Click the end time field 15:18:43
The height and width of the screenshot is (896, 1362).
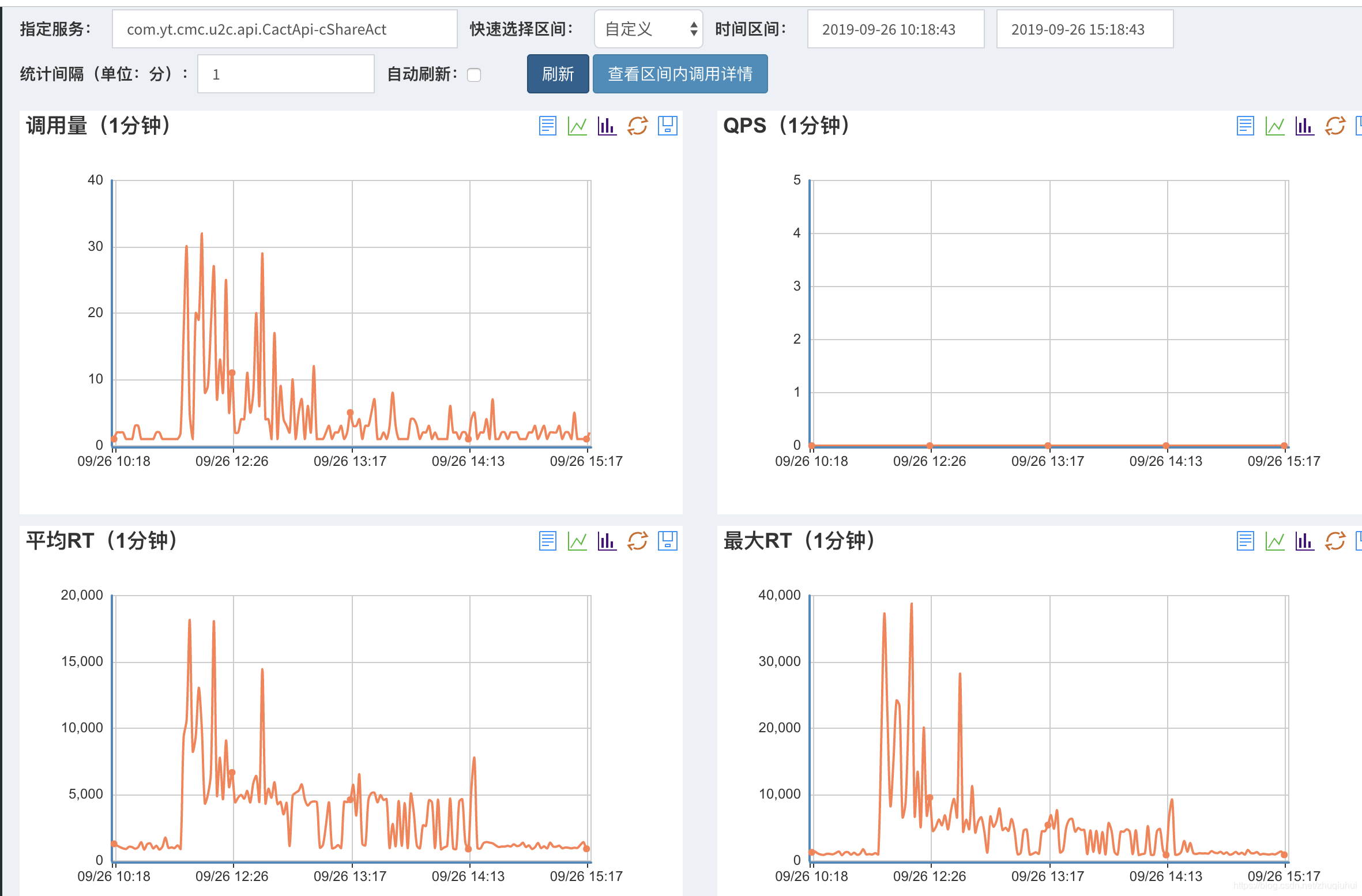pyautogui.click(x=1084, y=29)
